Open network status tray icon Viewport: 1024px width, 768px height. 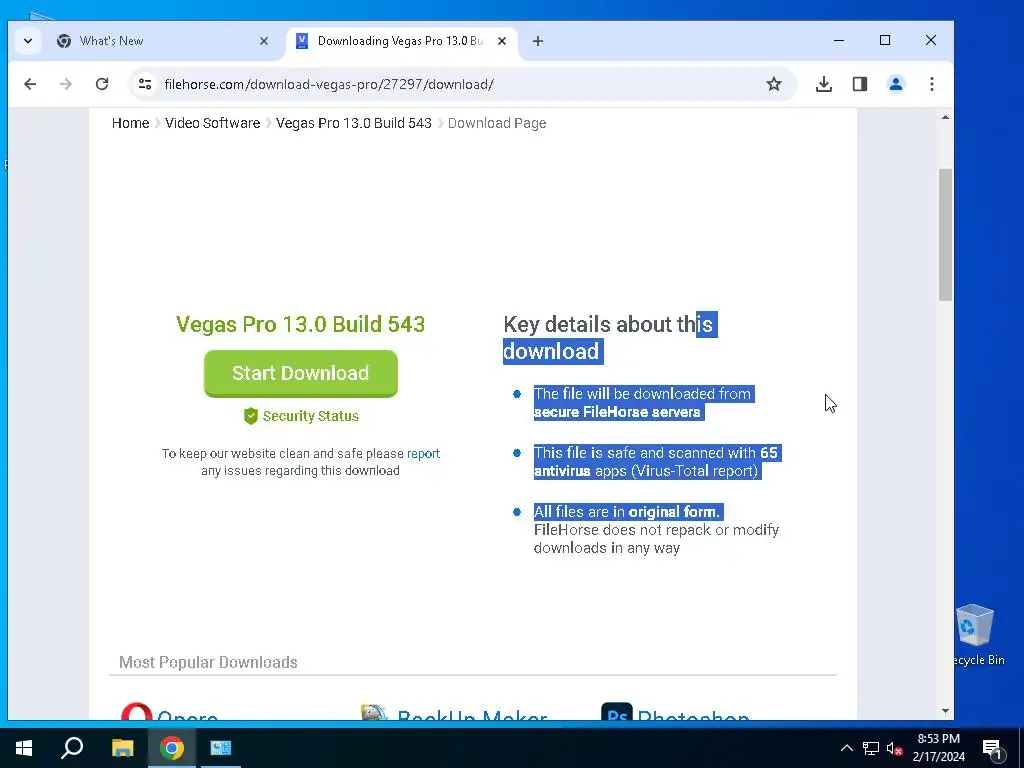(871, 748)
